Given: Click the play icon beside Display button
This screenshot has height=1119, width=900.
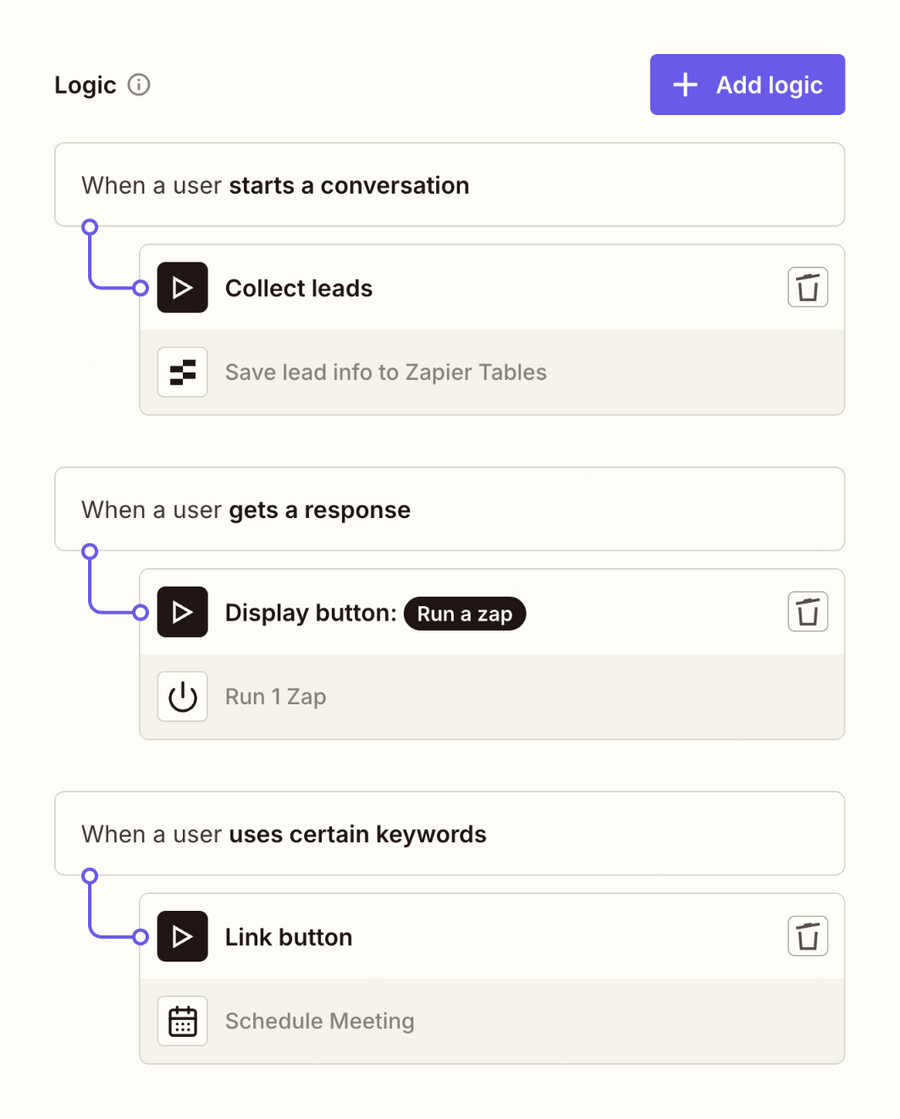Looking at the screenshot, I should (x=182, y=612).
